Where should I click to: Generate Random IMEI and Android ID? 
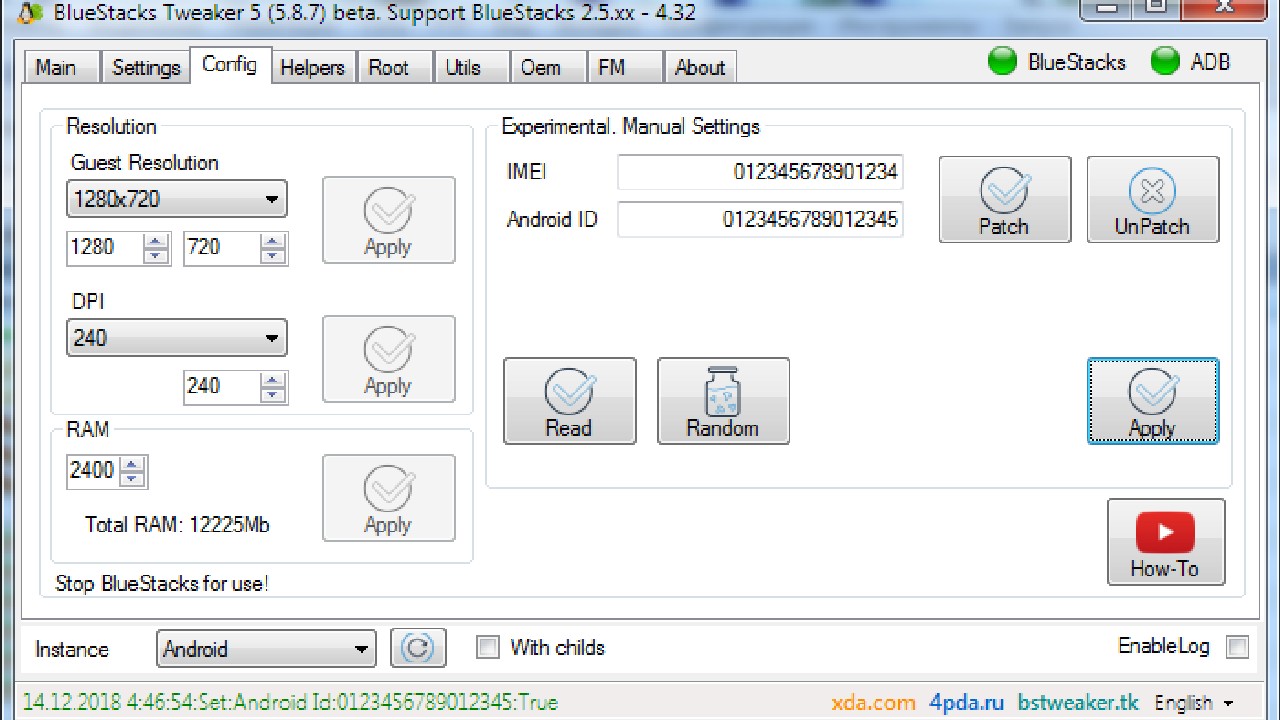click(723, 401)
